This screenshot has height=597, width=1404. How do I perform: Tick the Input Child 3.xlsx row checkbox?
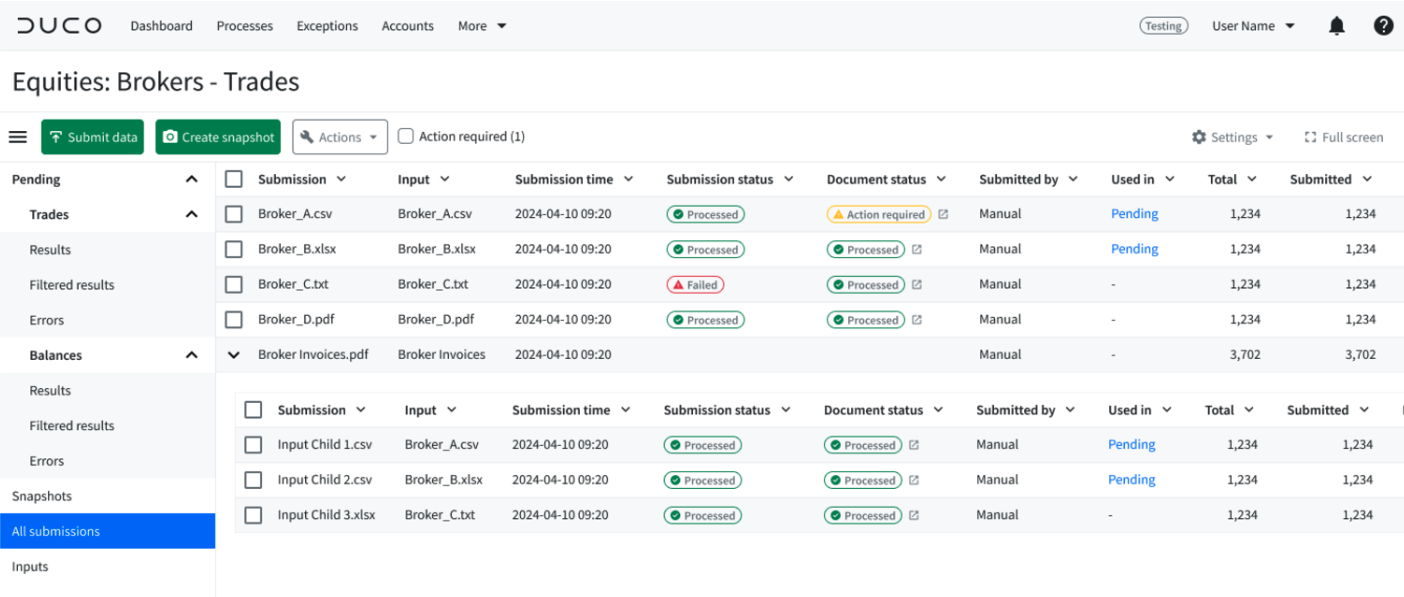pyautogui.click(x=254, y=515)
